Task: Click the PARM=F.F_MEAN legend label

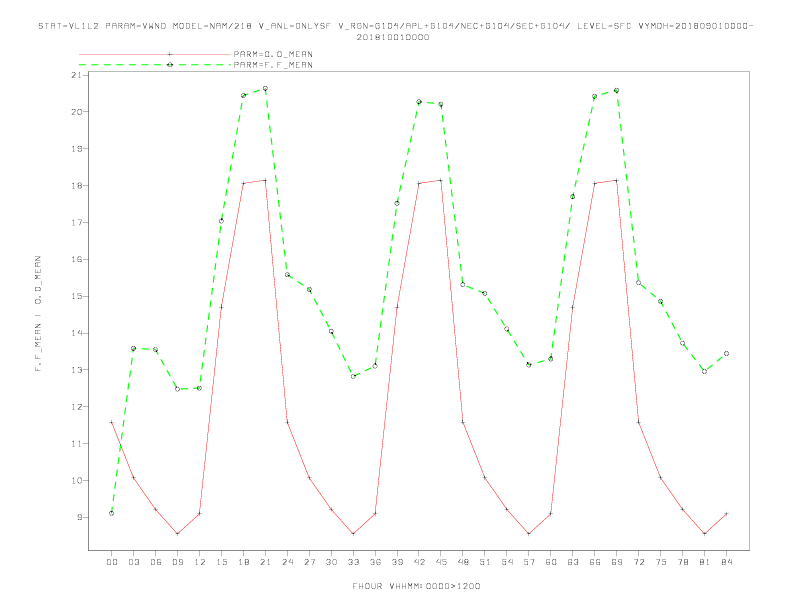Action: [273, 65]
